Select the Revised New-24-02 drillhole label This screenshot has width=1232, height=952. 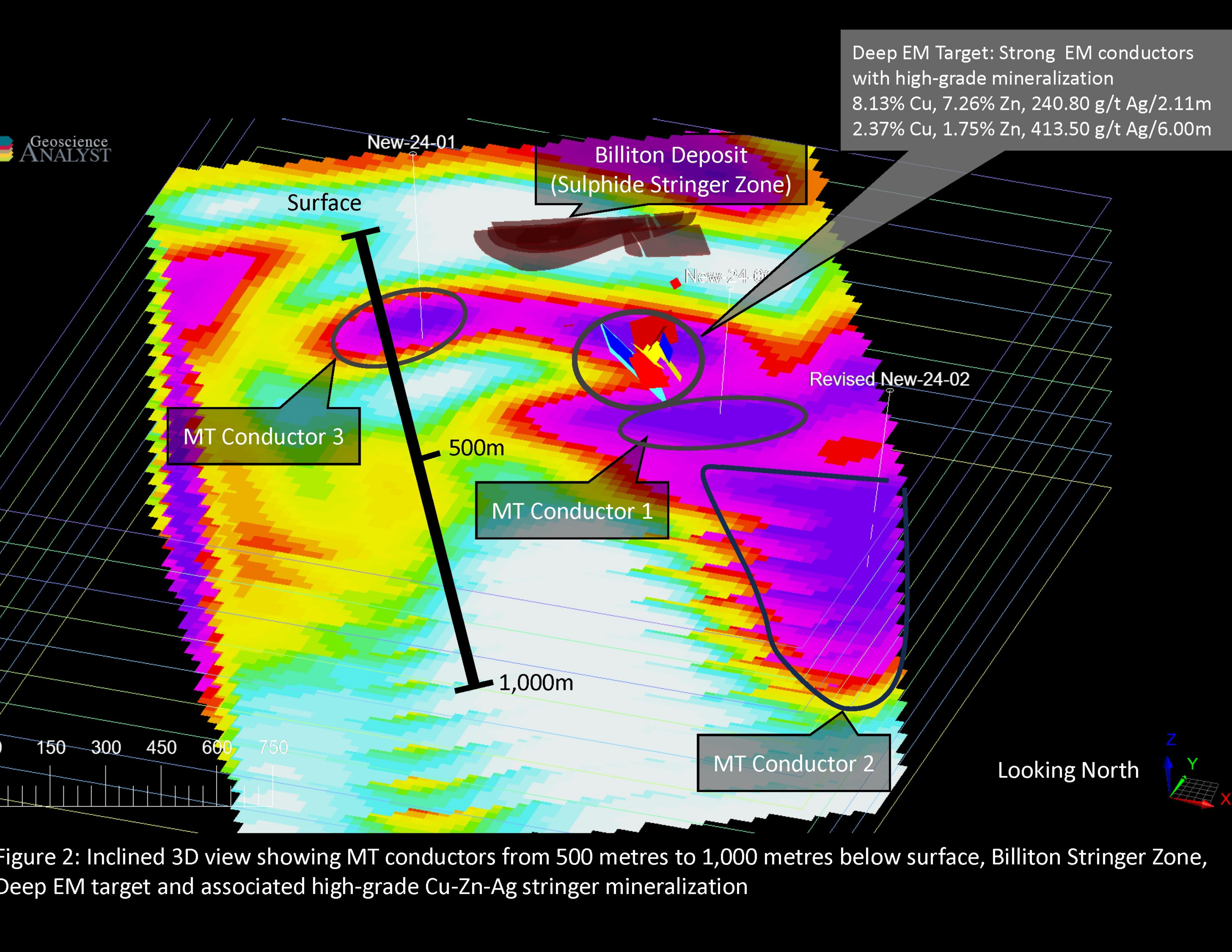[889, 379]
